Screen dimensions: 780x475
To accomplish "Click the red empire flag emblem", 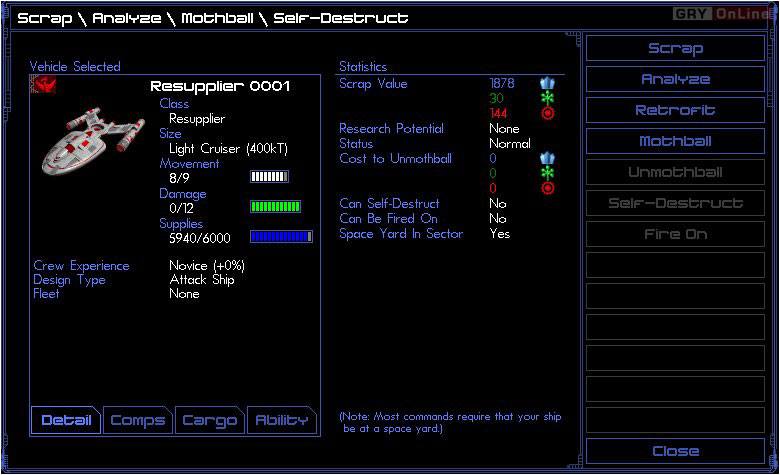I will [x=43, y=86].
